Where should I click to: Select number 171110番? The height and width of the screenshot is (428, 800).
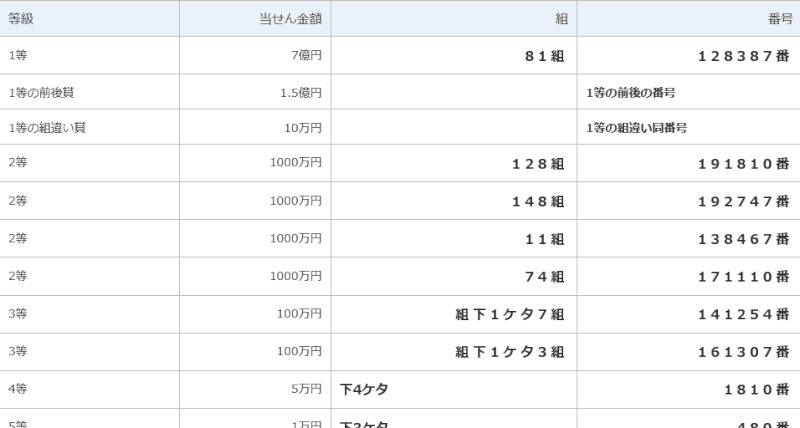tap(744, 276)
